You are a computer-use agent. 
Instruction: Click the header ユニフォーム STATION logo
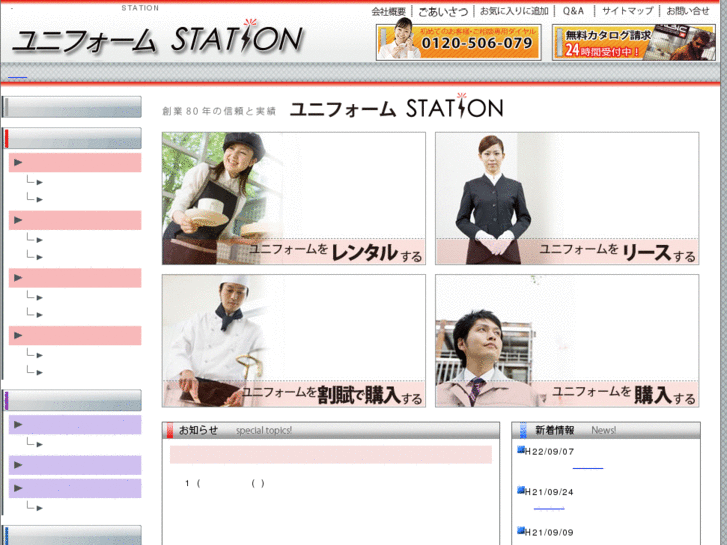pyautogui.click(x=158, y=39)
